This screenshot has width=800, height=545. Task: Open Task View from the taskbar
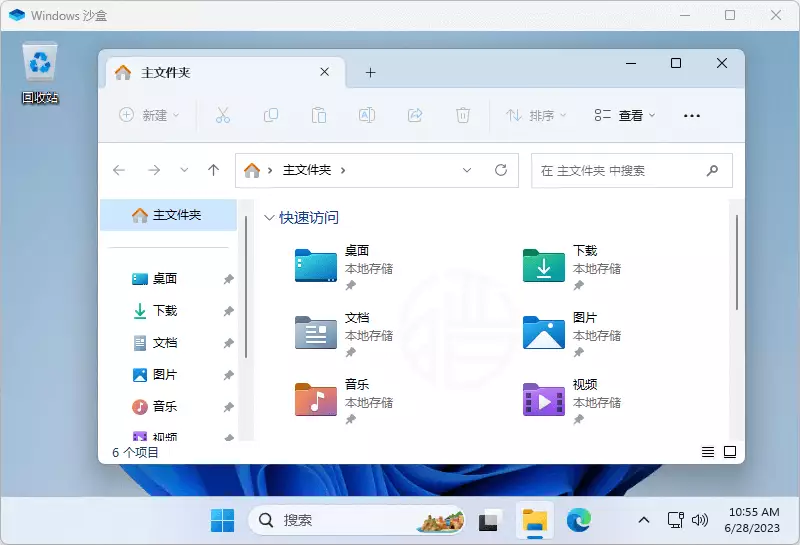pos(489,521)
